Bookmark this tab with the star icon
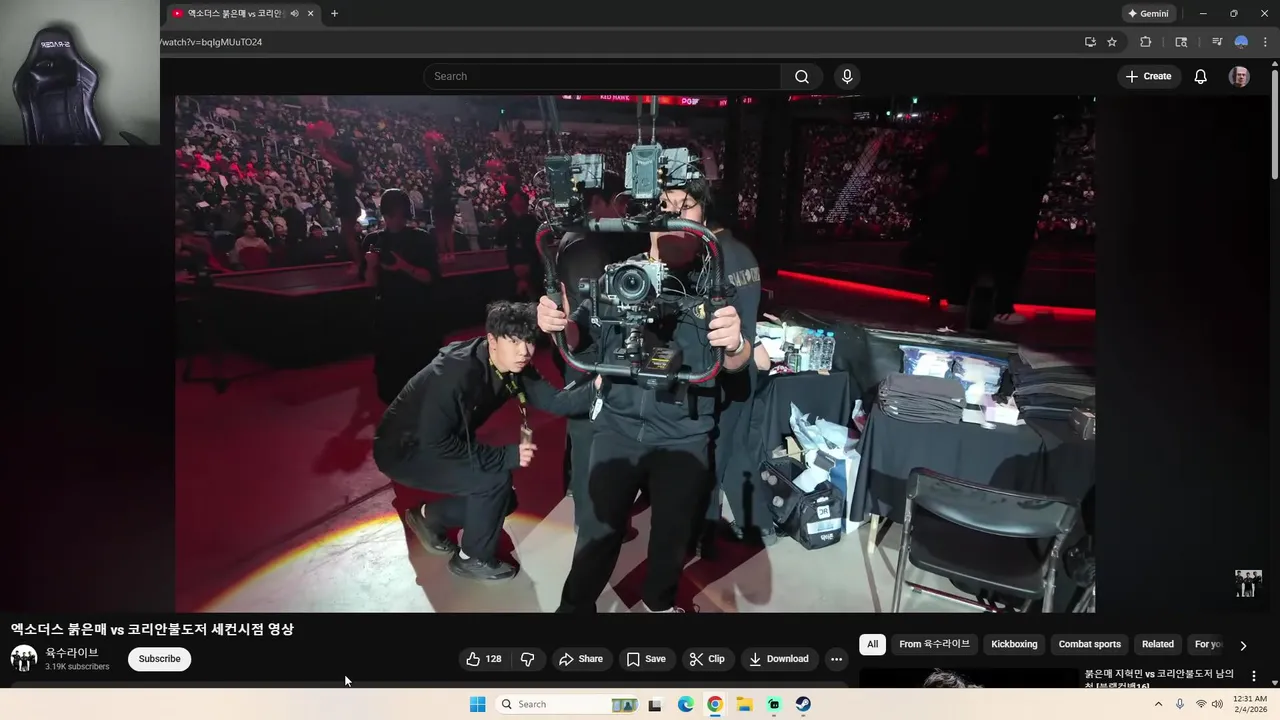This screenshot has width=1280, height=720. 1112,42
